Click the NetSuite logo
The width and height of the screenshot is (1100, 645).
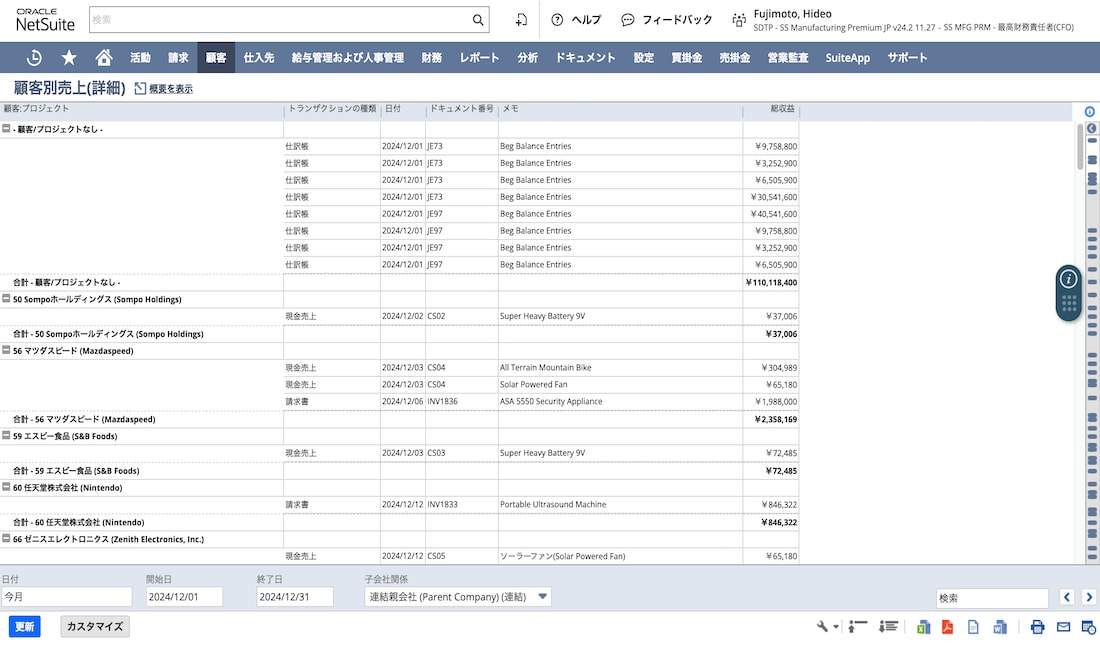(x=45, y=20)
